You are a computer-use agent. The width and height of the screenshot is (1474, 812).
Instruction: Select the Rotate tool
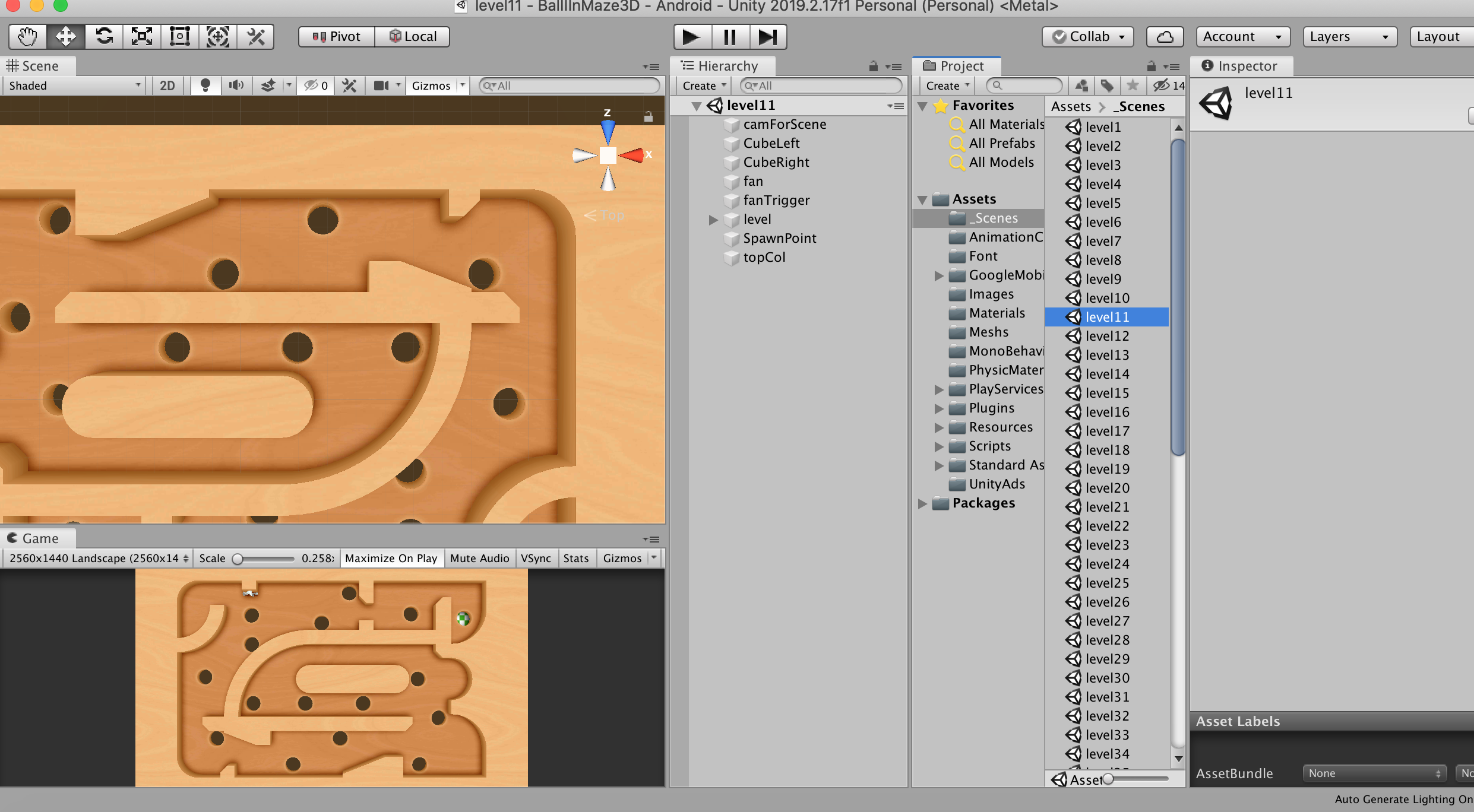(x=104, y=37)
